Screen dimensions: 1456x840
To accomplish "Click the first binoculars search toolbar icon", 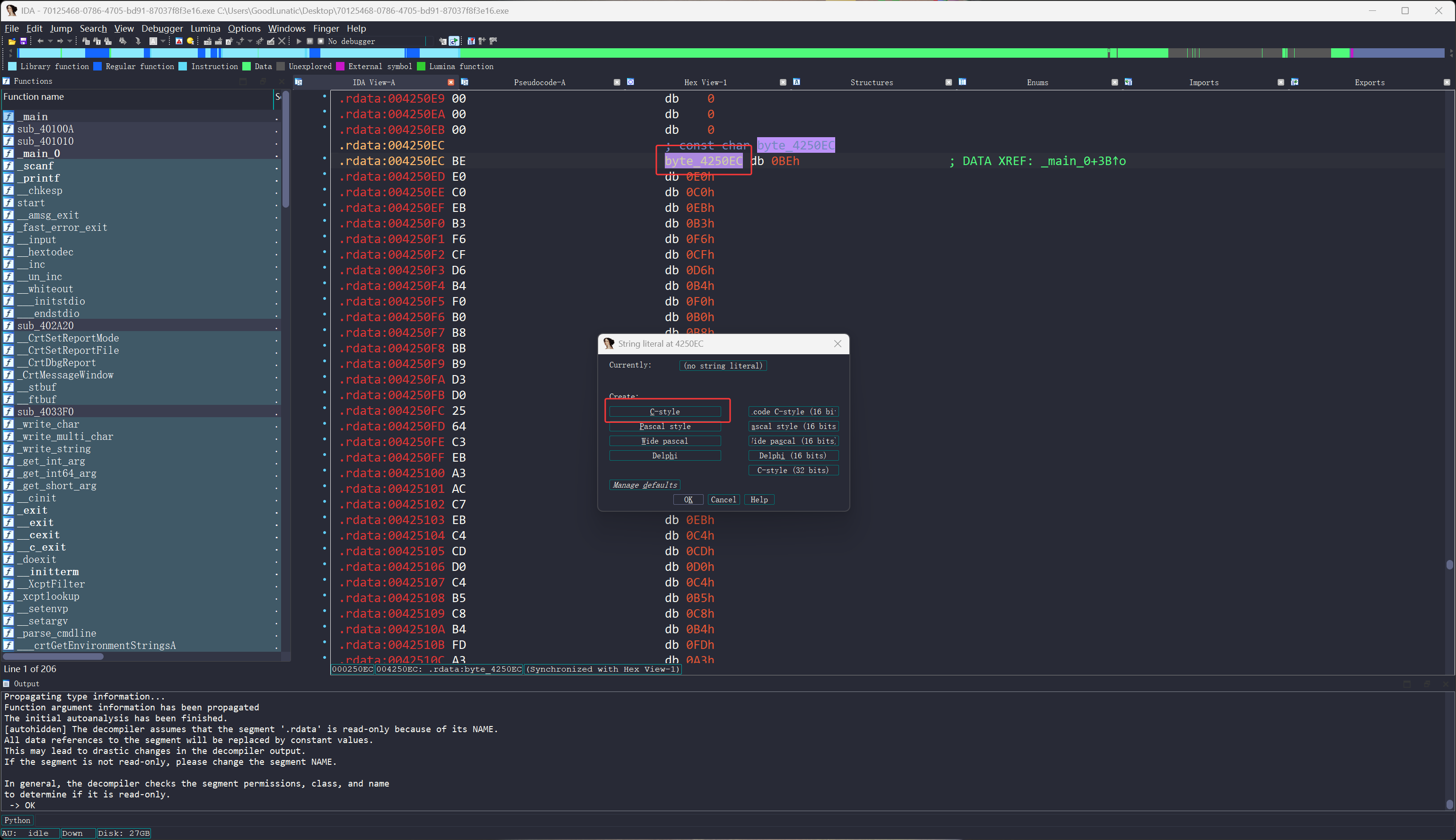I will coord(85,41).
